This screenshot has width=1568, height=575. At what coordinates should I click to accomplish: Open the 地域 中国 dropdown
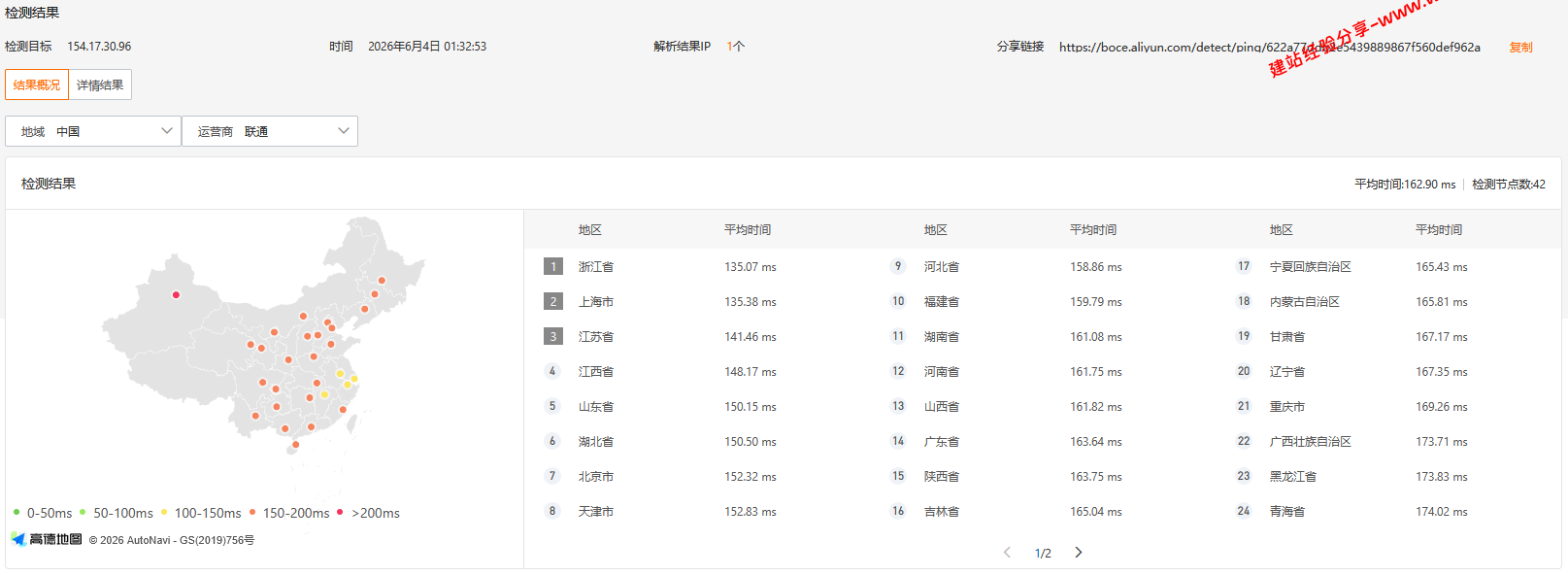click(x=93, y=131)
